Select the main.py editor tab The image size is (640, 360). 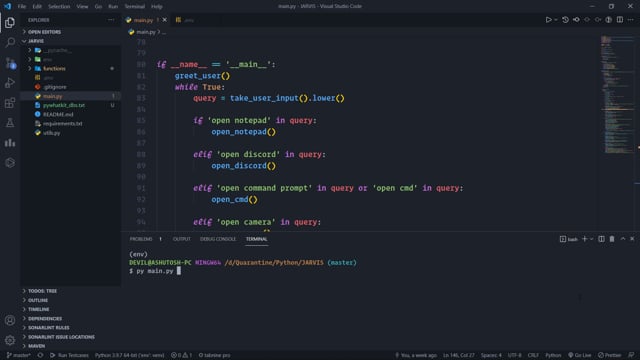click(x=143, y=20)
